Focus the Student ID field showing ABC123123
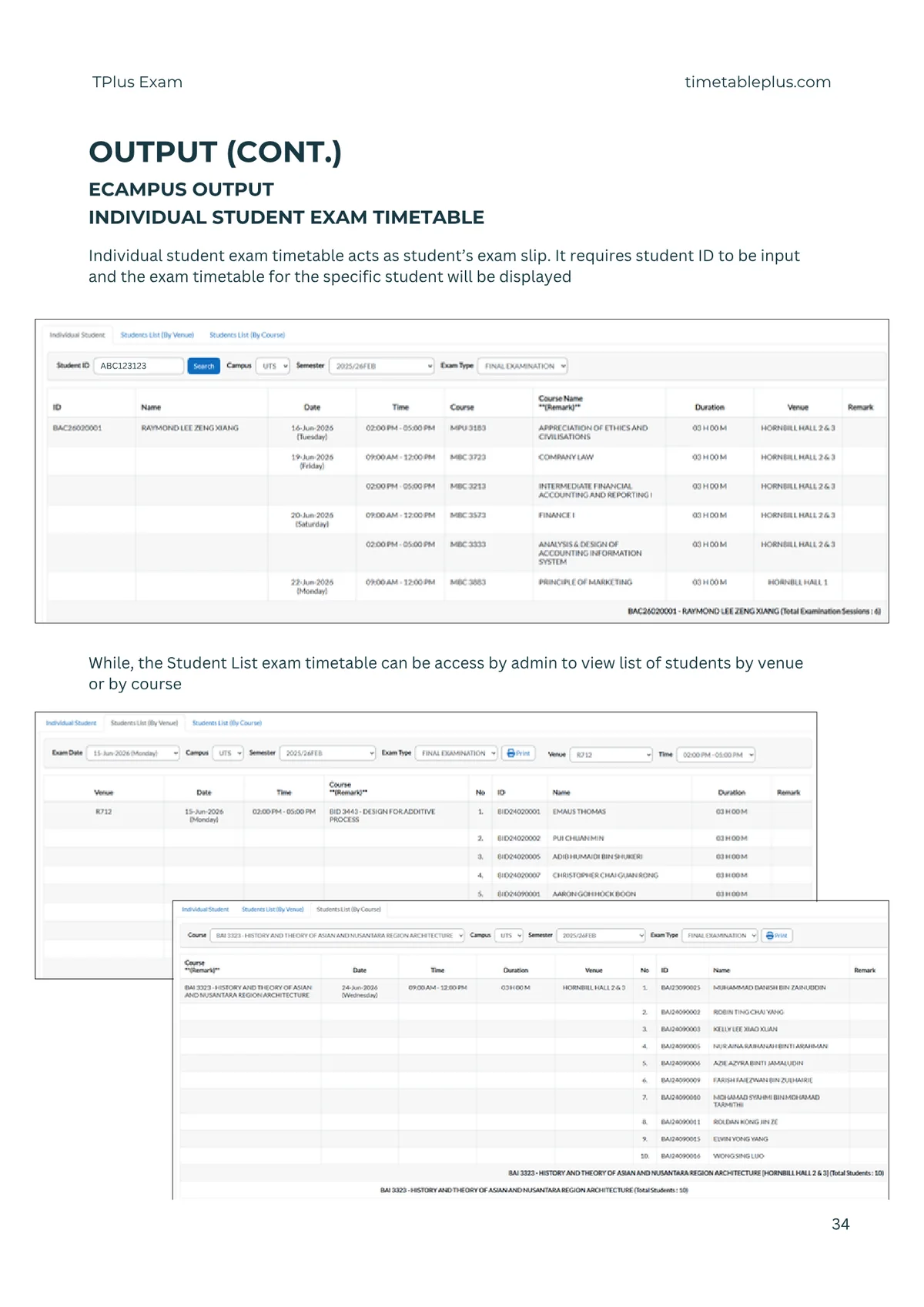 [139, 366]
